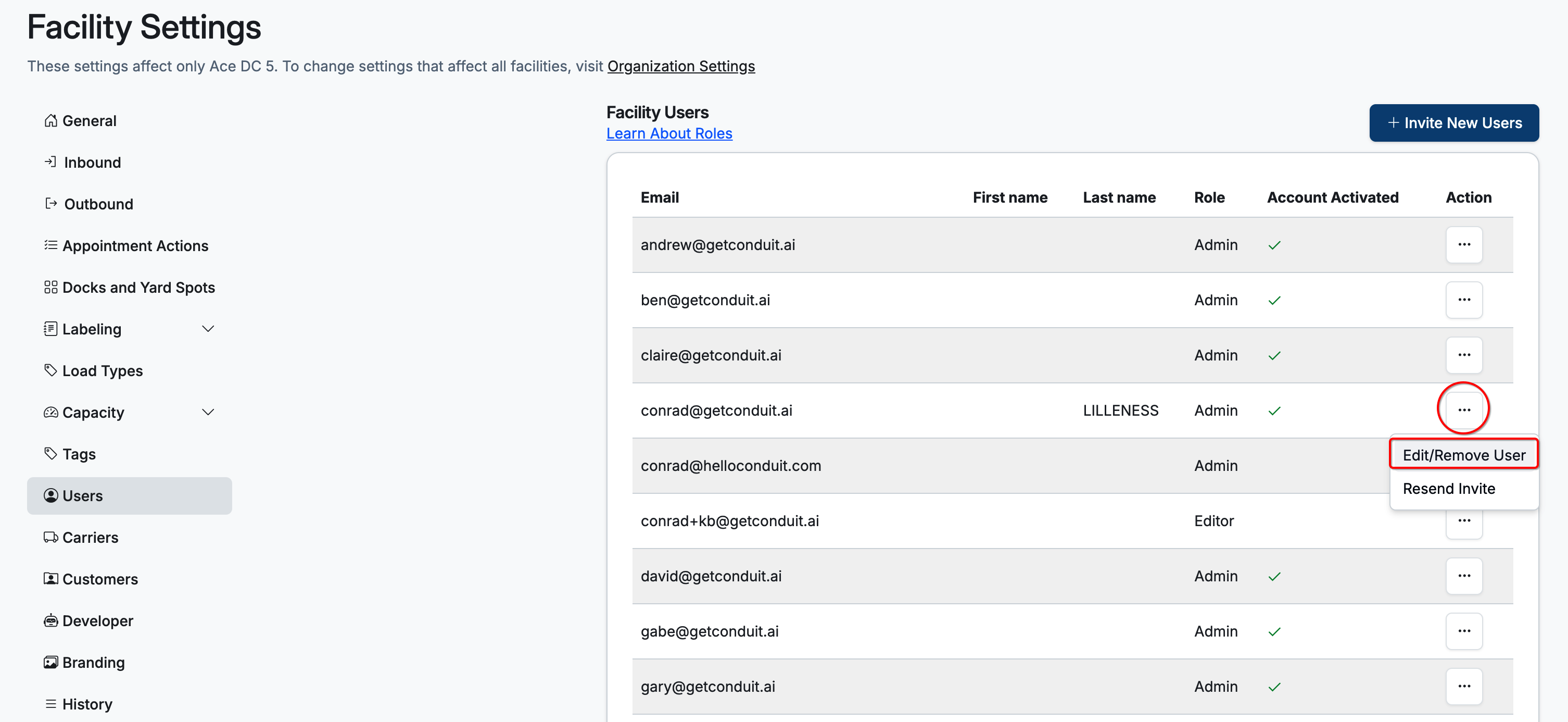1568x722 pixels.
Task: Click the Branding image icon
Action: tap(50, 662)
